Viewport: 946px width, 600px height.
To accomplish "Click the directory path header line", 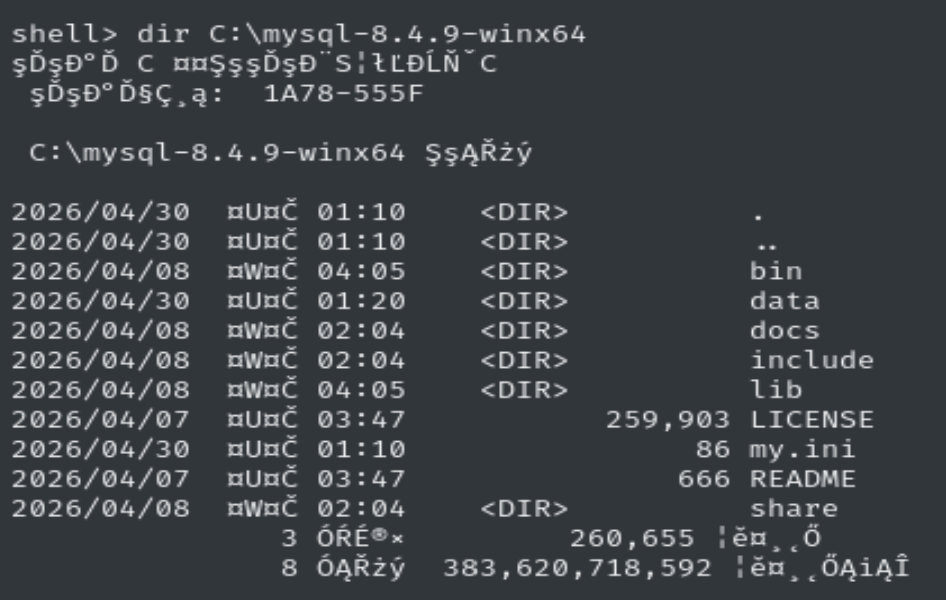I will point(281,153).
